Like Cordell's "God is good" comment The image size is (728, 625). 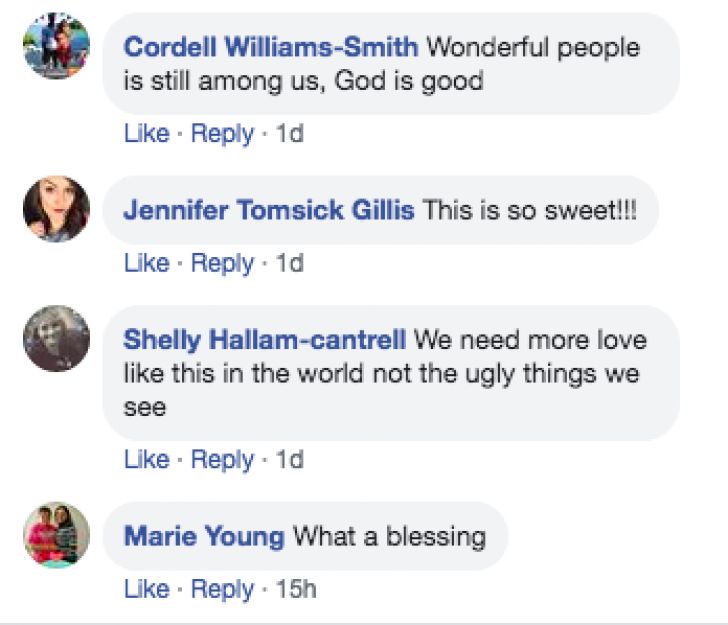(147, 134)
